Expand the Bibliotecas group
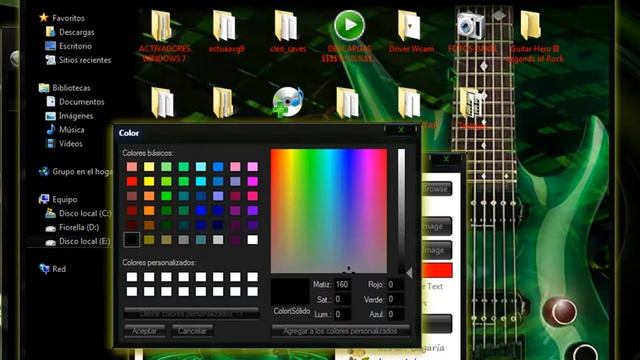Viewport: 640px width, 360px height. 64,88
